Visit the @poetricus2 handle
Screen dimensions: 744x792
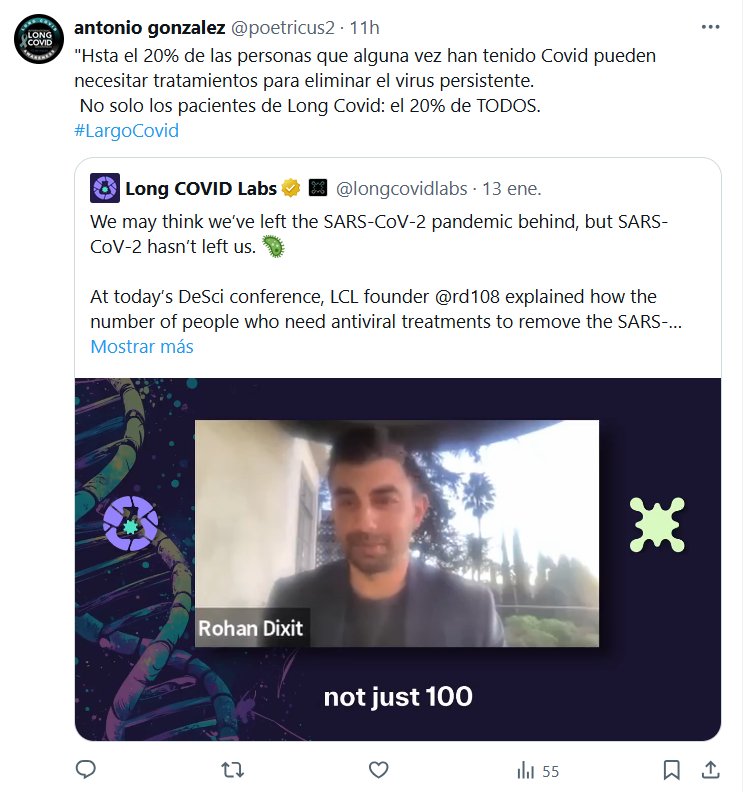coord(285,28)
